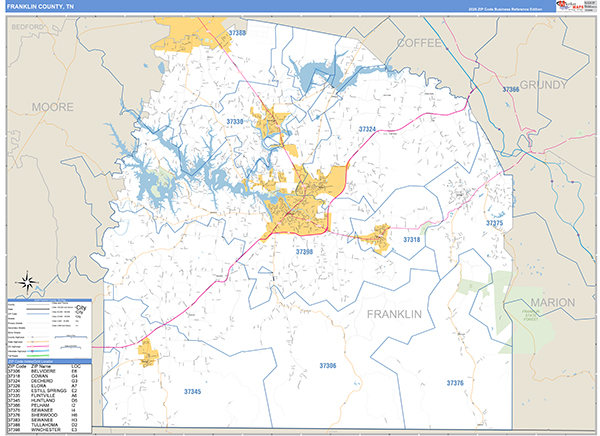
Task: Click the large City legend sample text
Action: pyautogui.click(x=81, y=307)
